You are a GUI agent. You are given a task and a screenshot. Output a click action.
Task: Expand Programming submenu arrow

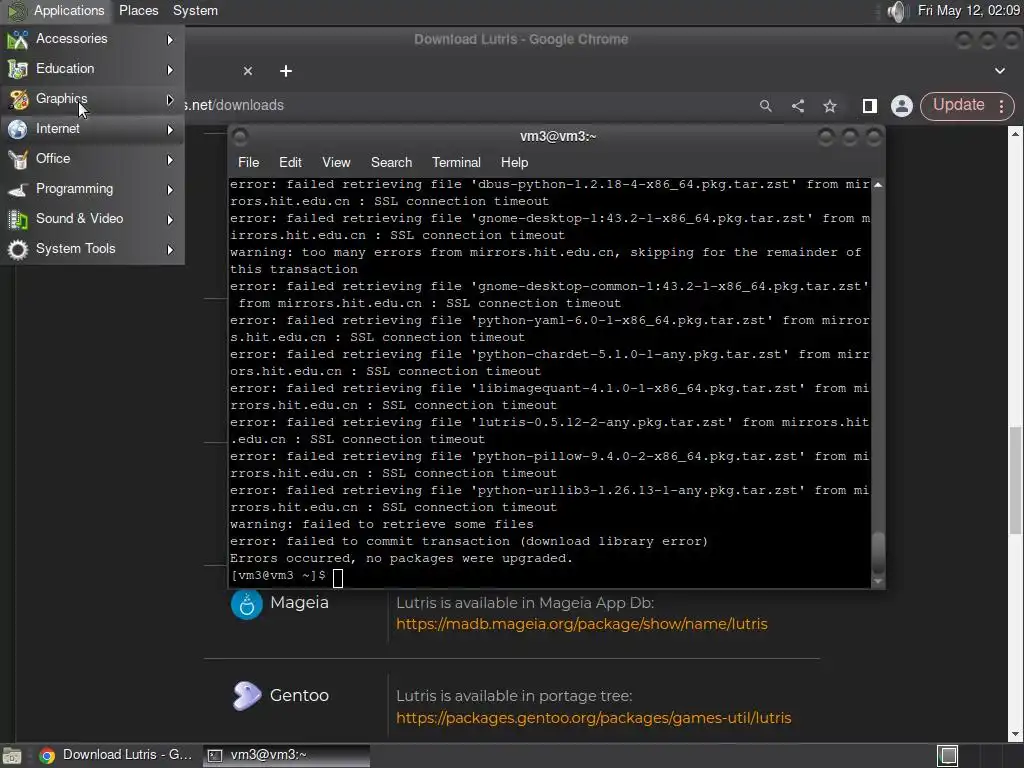click(x=170, y=190)
